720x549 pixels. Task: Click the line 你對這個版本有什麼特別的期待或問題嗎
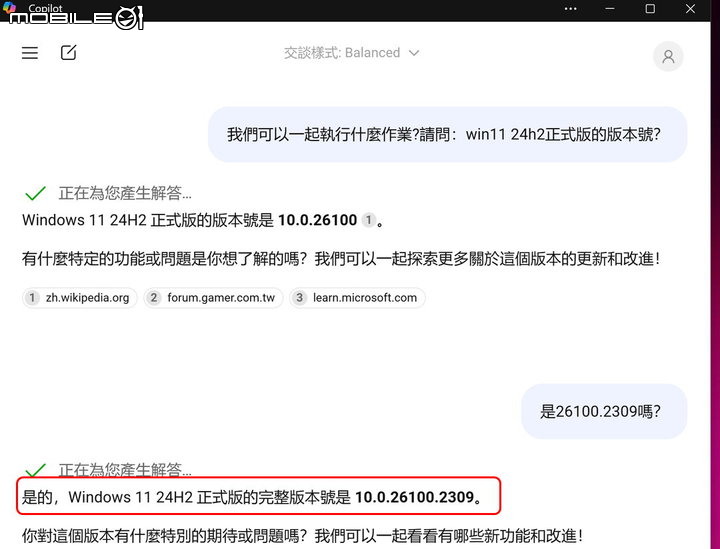302,536
